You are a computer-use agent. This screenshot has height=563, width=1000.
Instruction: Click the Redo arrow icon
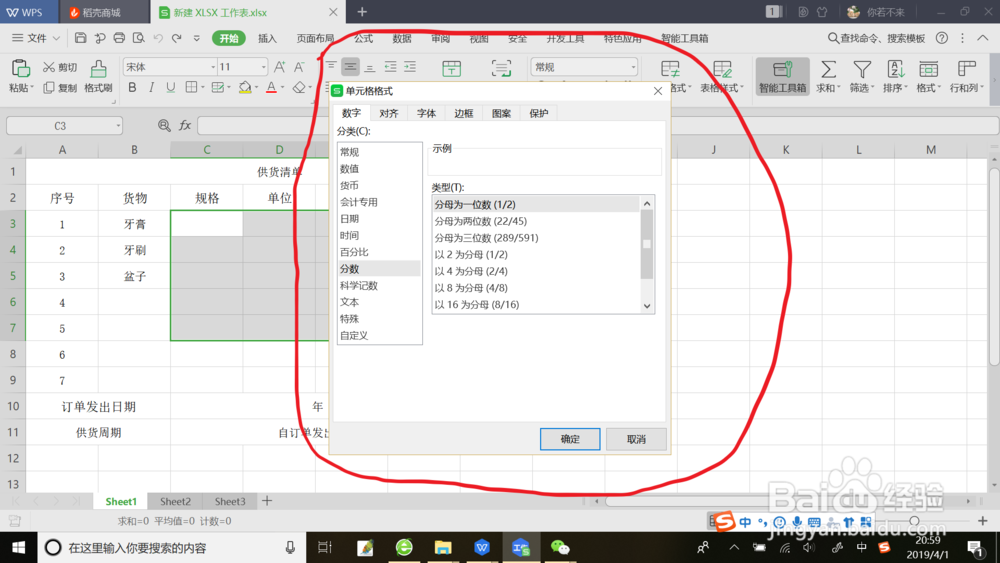tap(177, 38)
